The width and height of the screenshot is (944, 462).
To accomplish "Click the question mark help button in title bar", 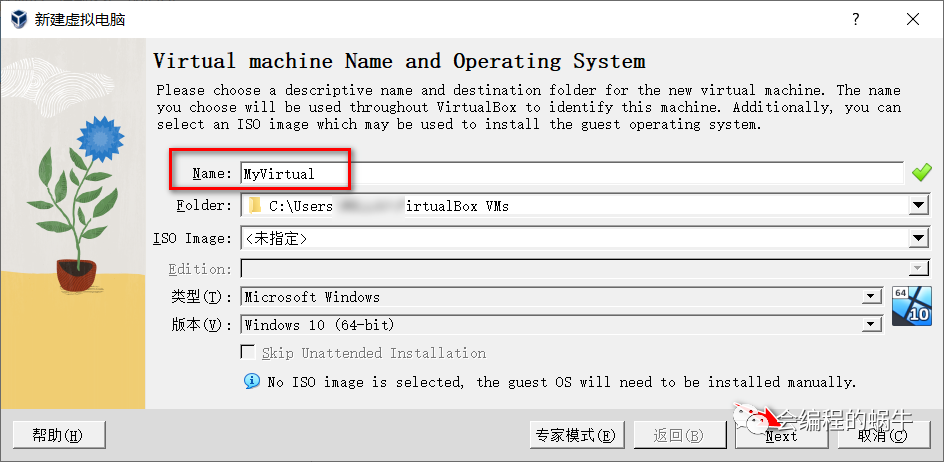I will 856,19.
